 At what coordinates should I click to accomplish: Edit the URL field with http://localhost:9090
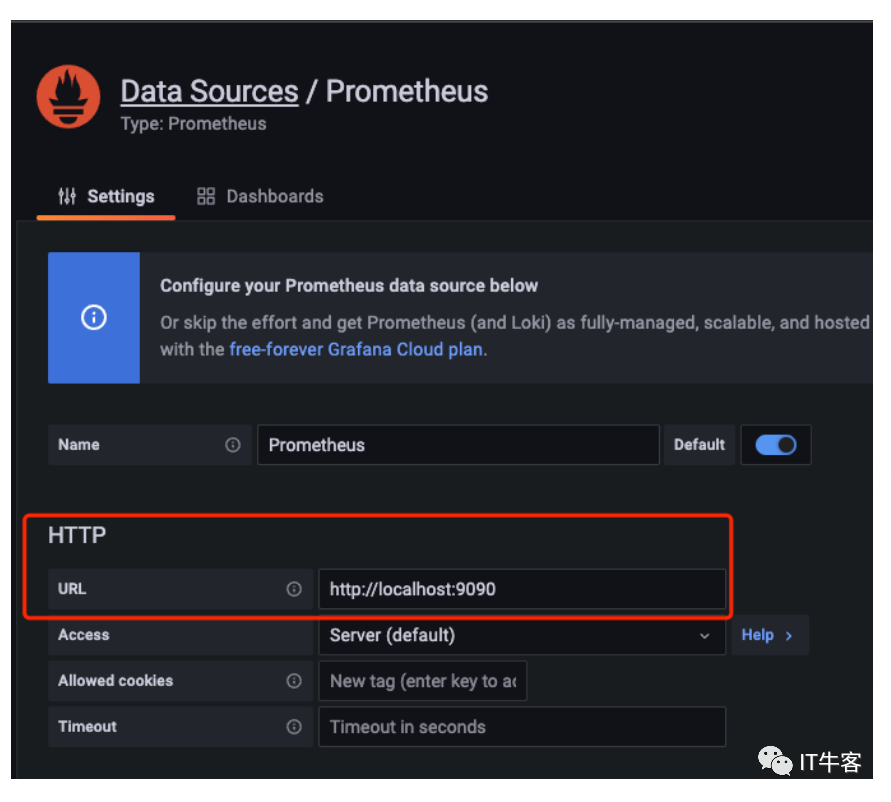click(522, 589)
